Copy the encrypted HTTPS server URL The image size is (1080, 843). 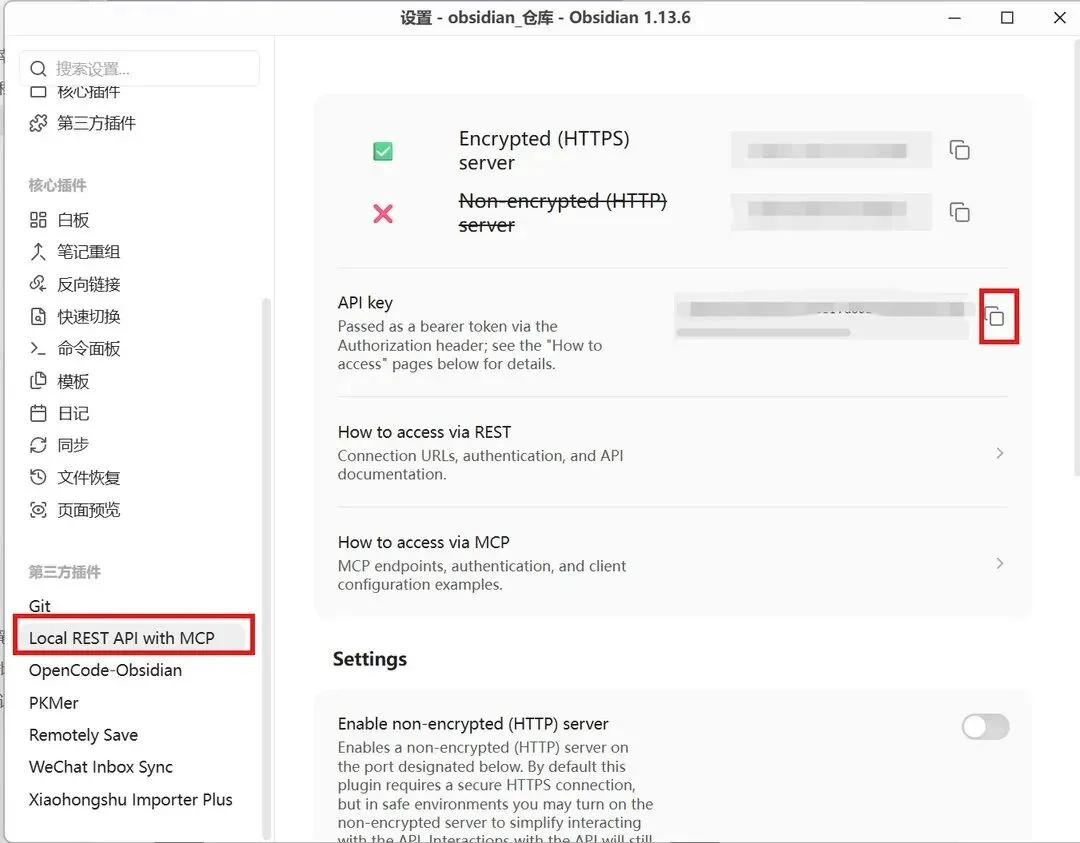click(959, 149)
